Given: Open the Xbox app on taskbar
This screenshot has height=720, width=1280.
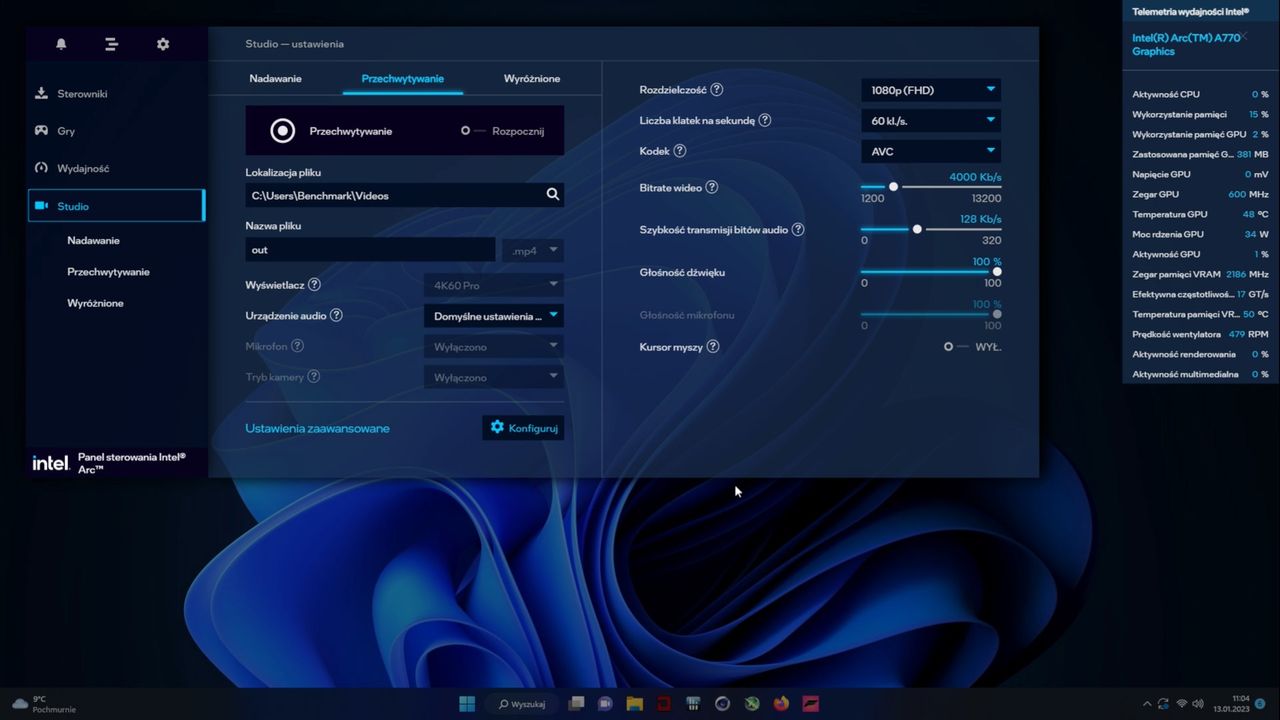Looking at the screenshot, I should pyautogui.click(x=752, y=704).
